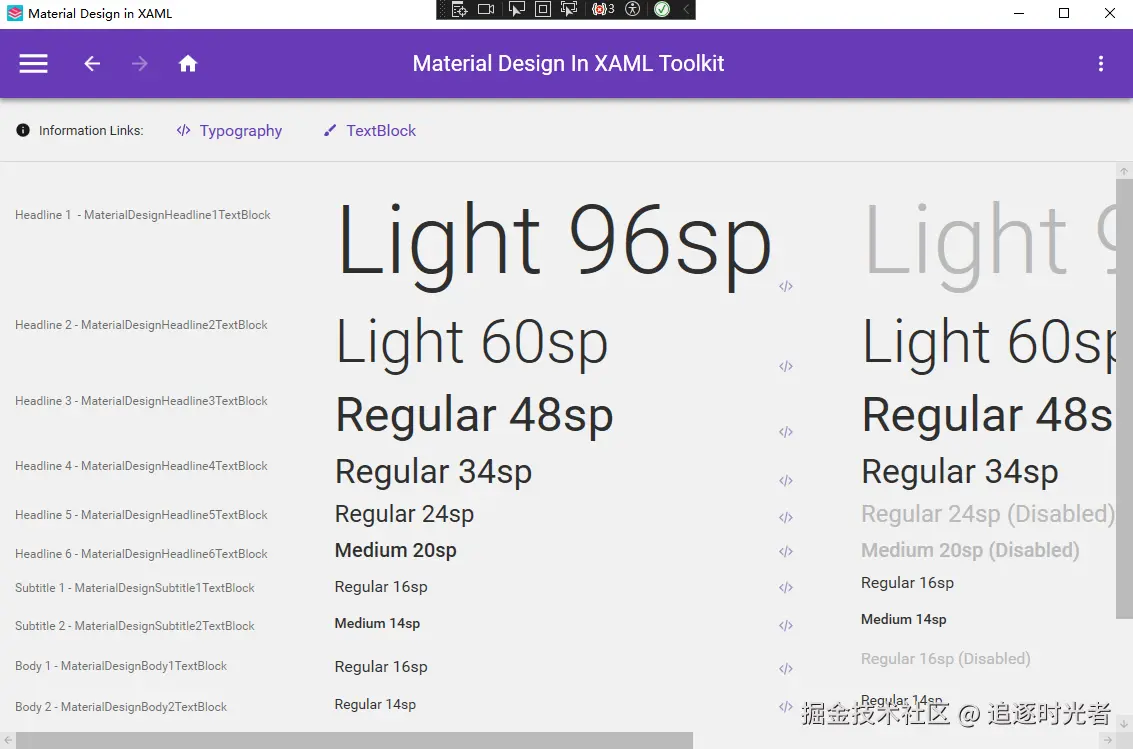Show XAML code for Light 96sp
1133x749 pixels.
tap(786, 286)
